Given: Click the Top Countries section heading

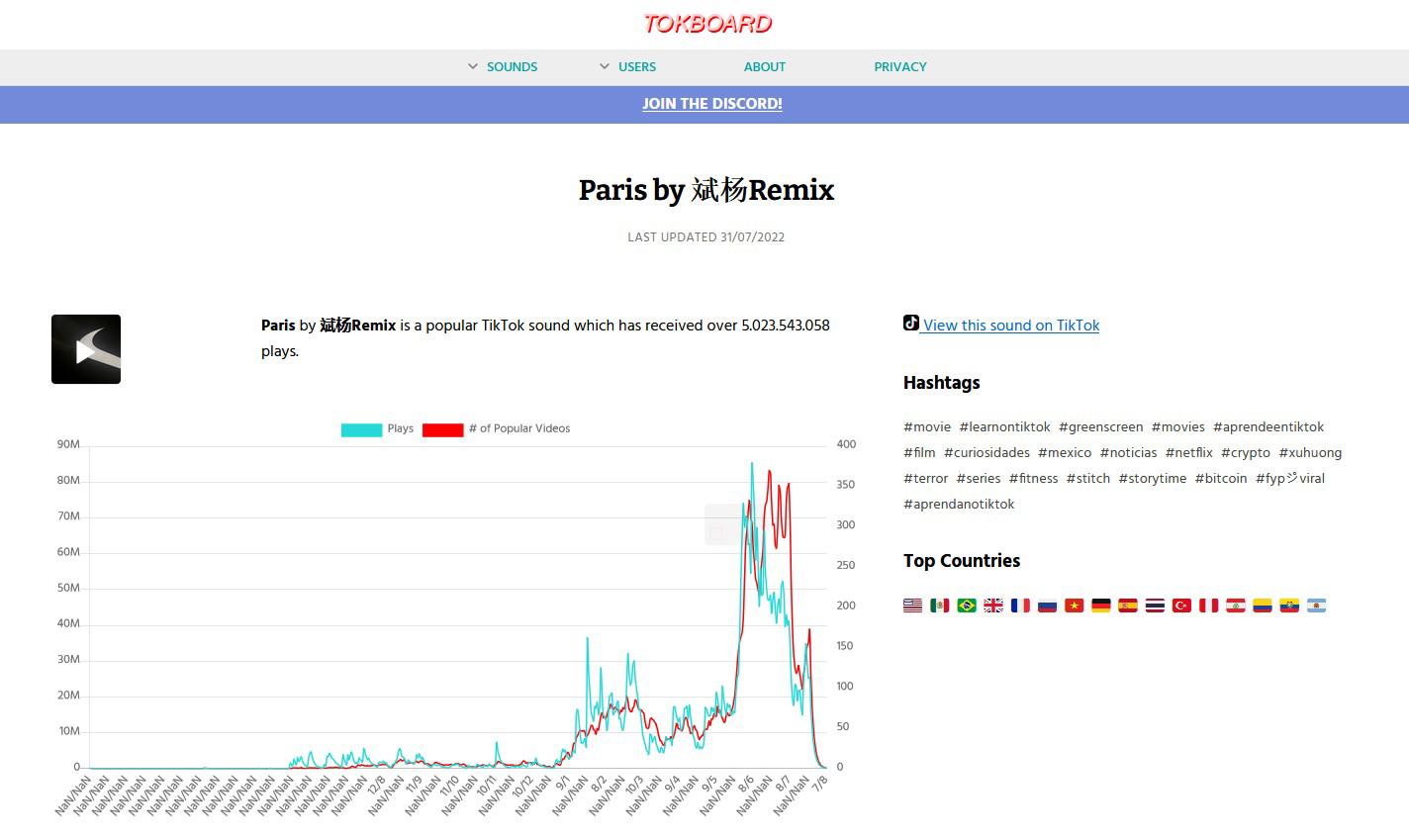Looking at the screenshot, I should [x=962, y=561].
